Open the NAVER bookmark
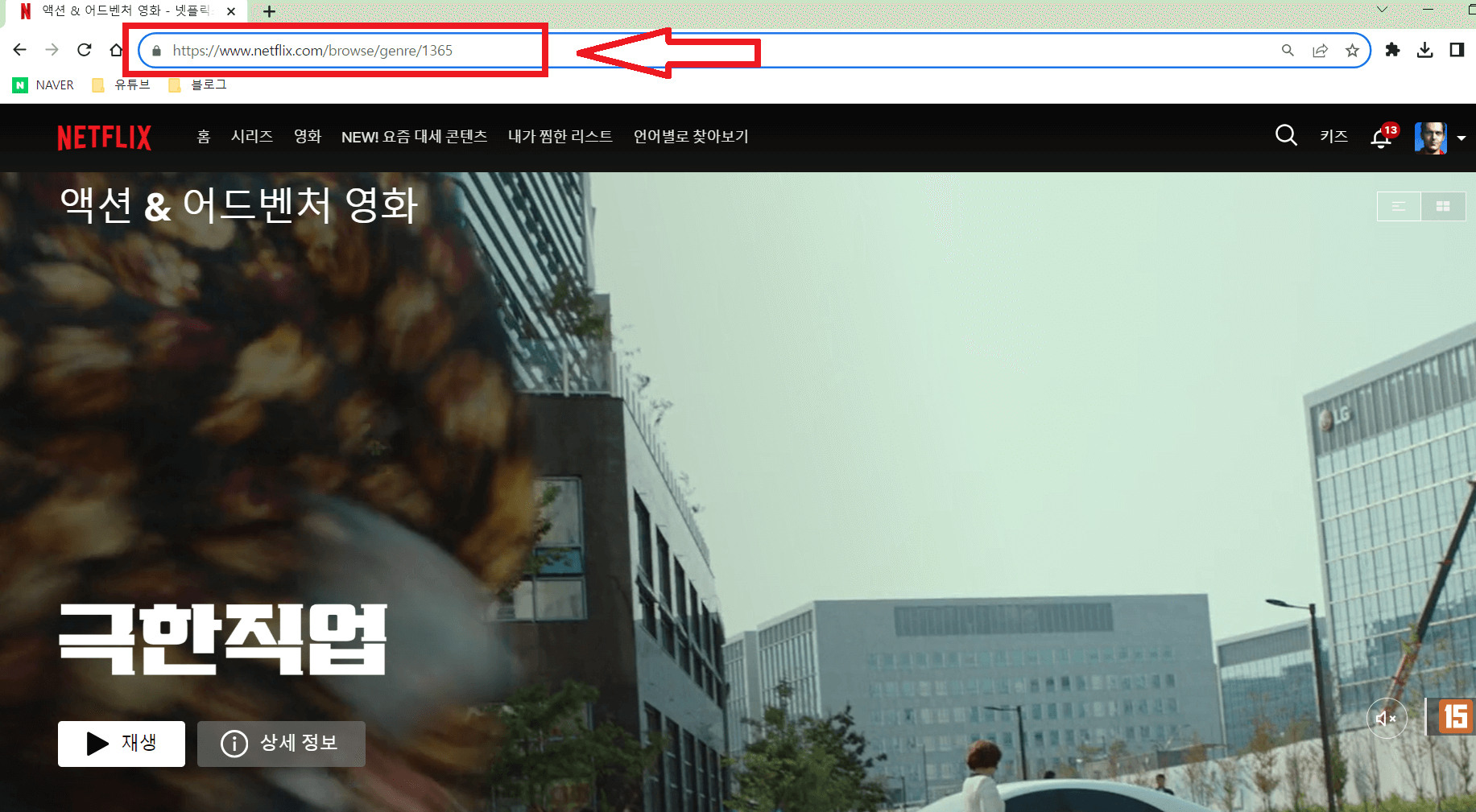This screenshot has width=1476, height=812. pyautogui.click(x=43, y=84)
